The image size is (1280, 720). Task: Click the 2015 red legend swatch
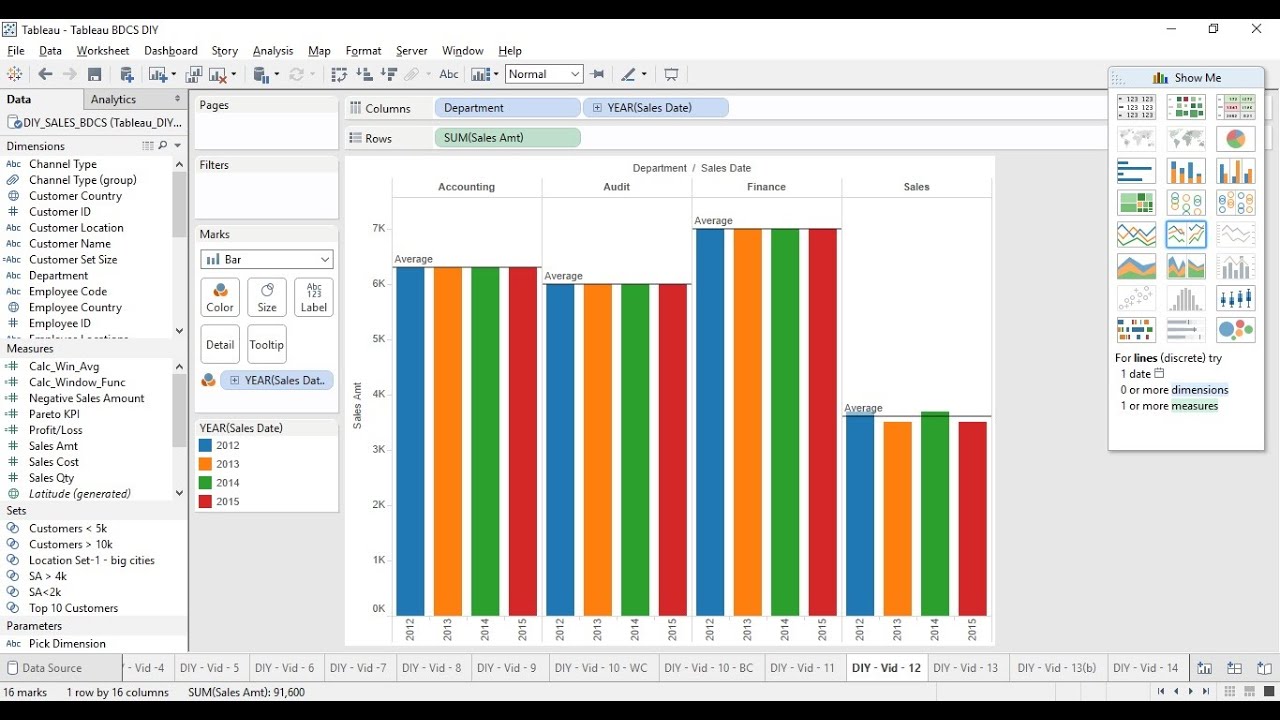point(206,501)
